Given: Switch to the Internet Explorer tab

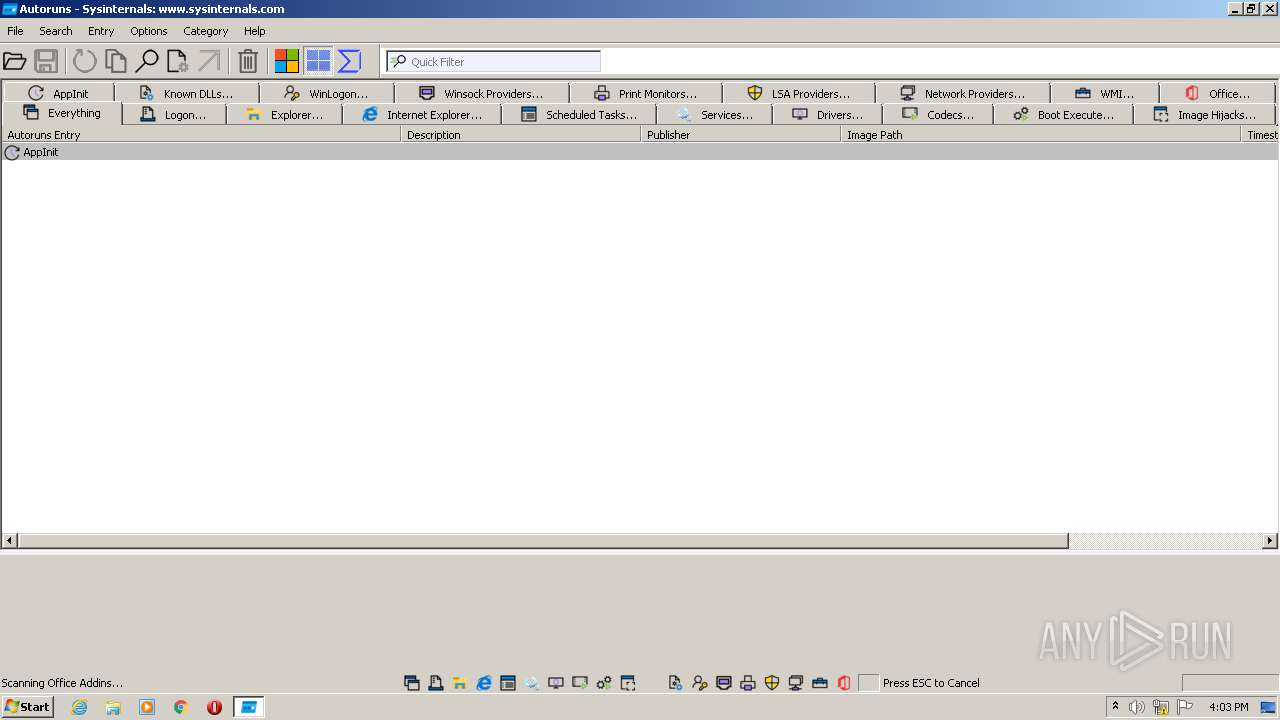Looking at the screenshot, I should click(x=421, y=115).
